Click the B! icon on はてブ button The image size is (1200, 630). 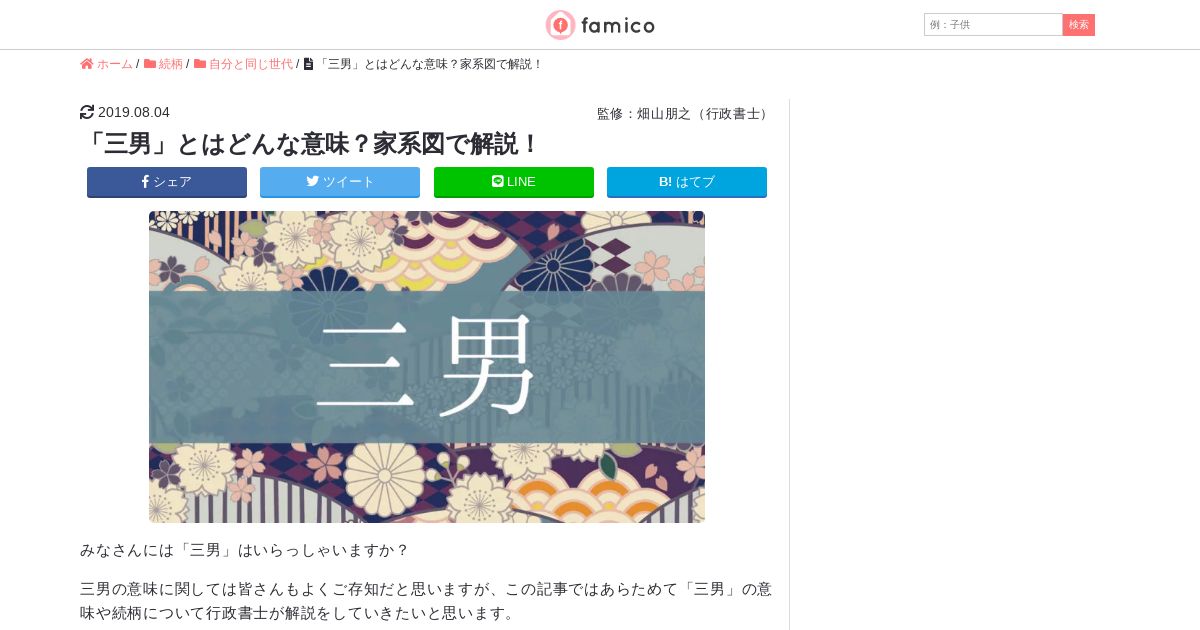coord(665,182)
